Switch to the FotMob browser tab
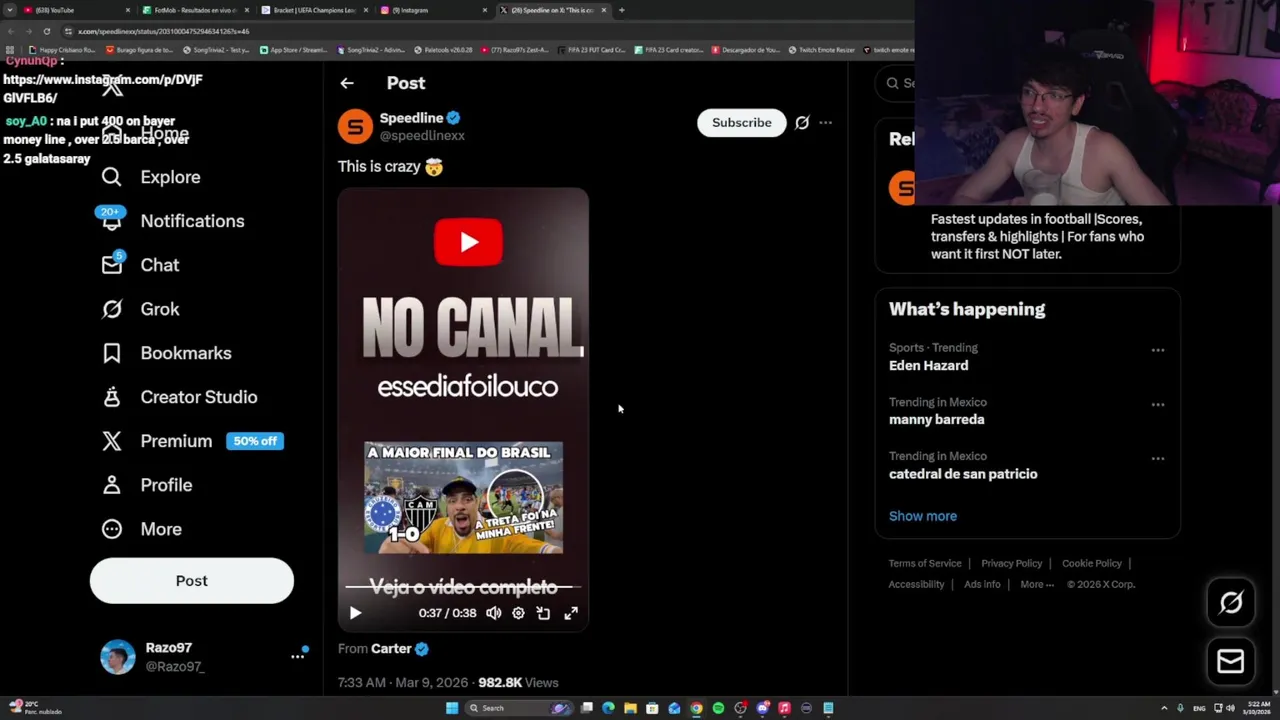 point(194,10)
